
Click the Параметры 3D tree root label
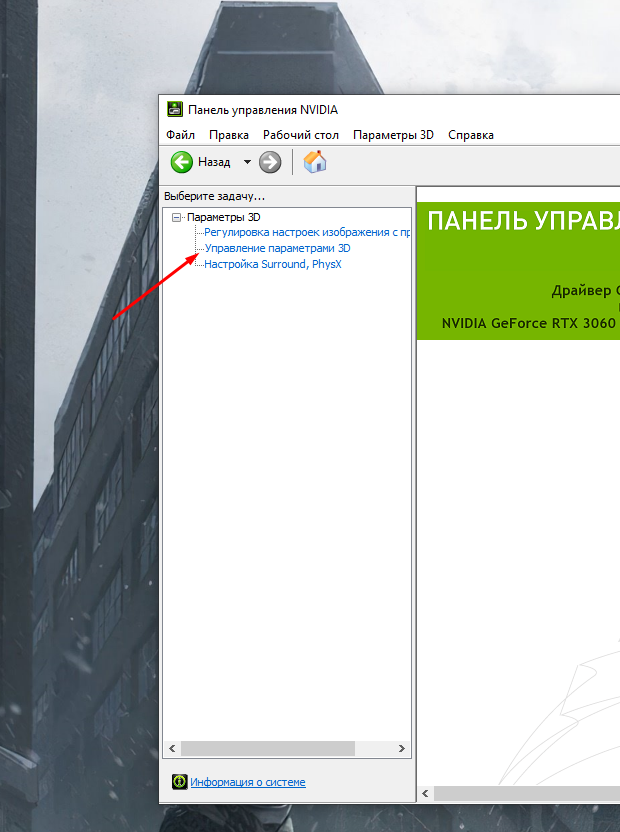pyautogui.click(x=223, y=217)
